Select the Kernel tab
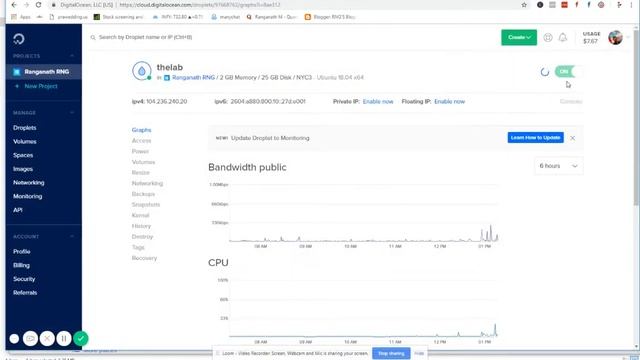The width and height of the screenshot is (640, 360). click(140, 215)
